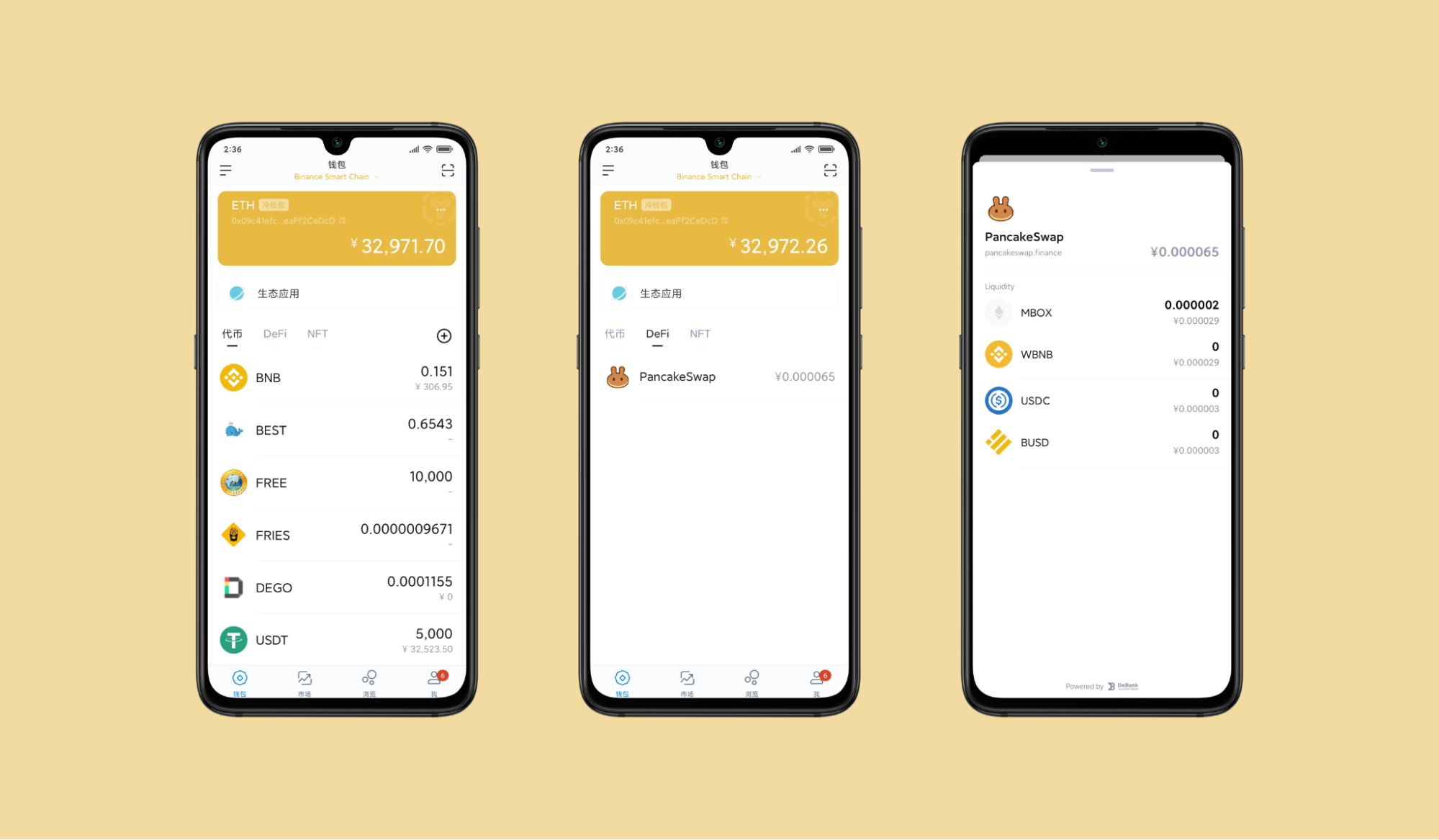Tap the MBOX liquidity token icon
This screenshot has width=1439, height=840.
(x=994, y=312)
